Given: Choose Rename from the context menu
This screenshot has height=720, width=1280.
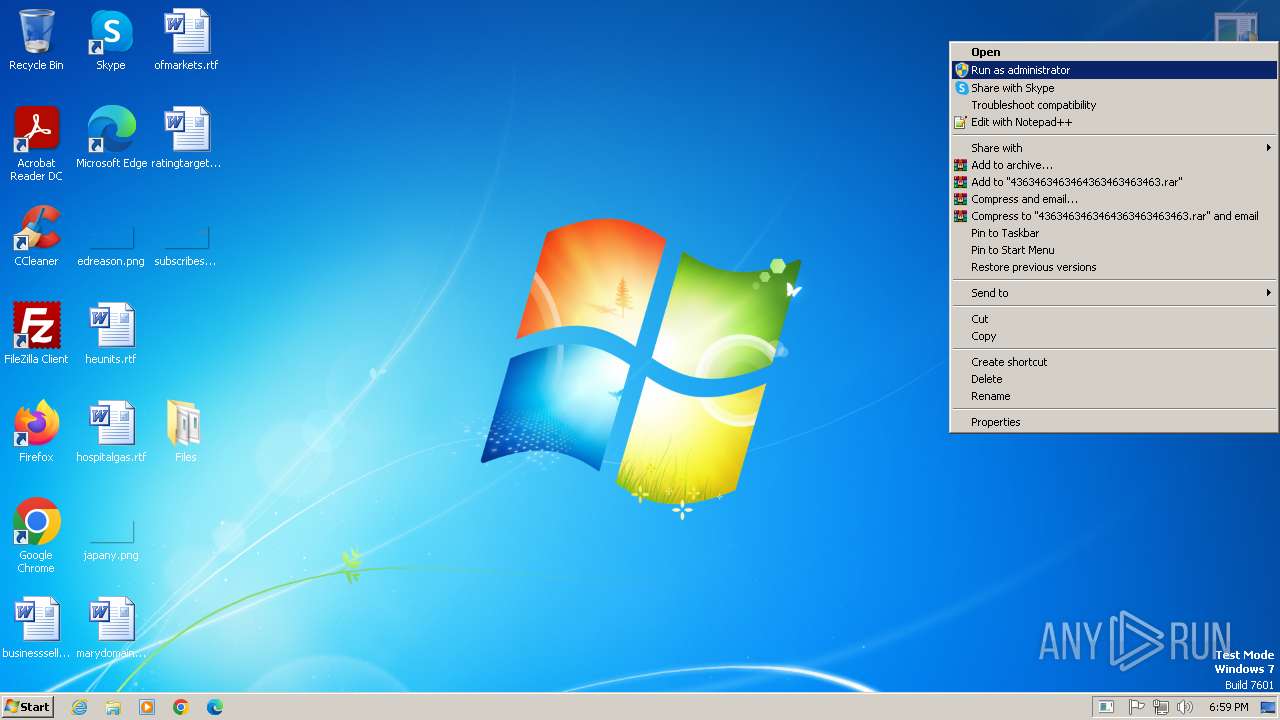Looking at the screenshot, I should coord(1114,396).
